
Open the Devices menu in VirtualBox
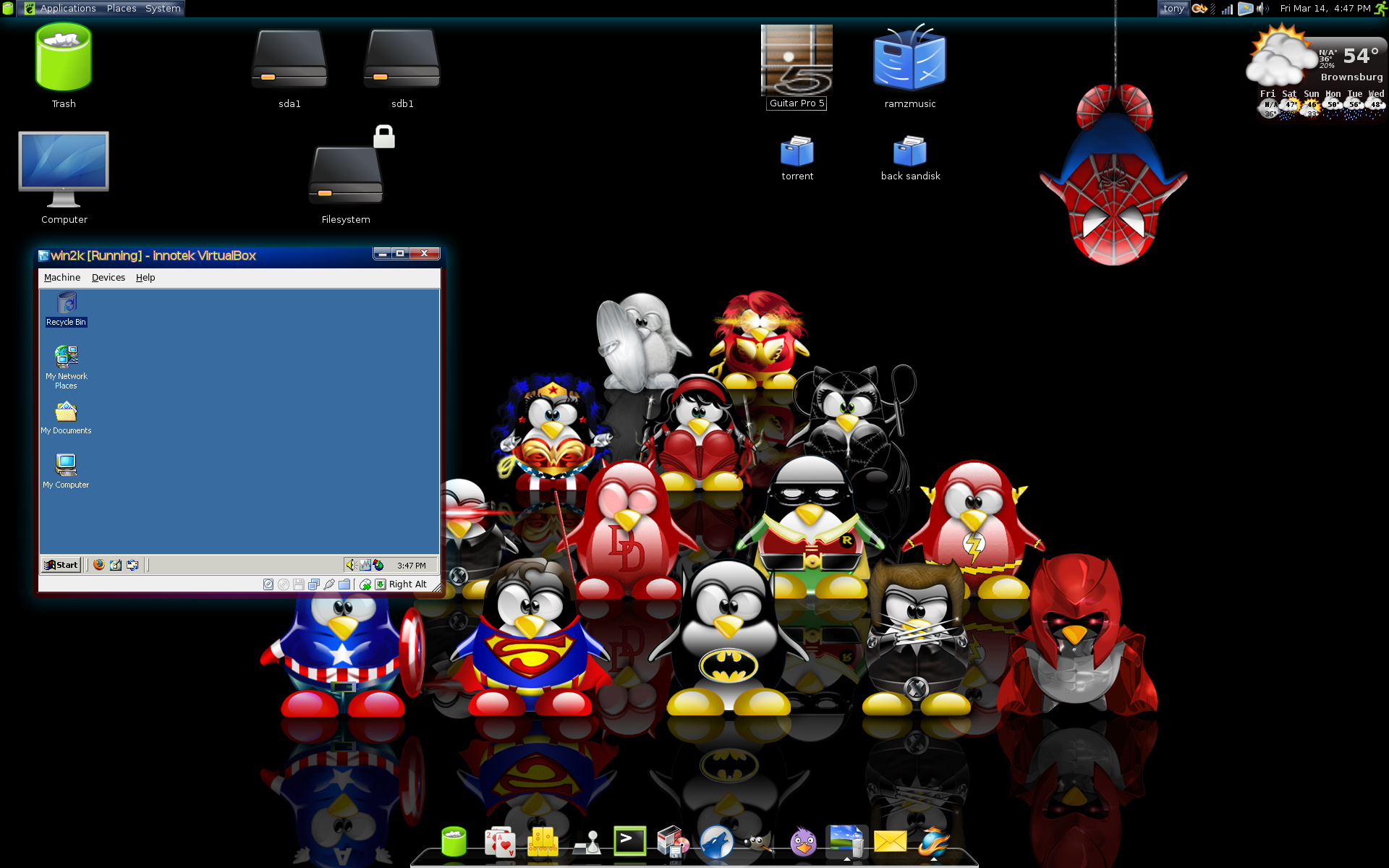(x=109, y=278)
